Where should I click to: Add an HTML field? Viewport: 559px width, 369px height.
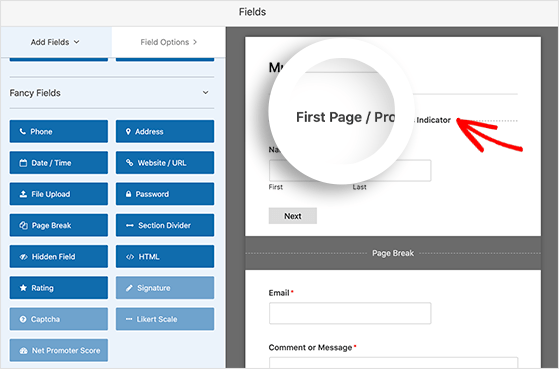165,256
